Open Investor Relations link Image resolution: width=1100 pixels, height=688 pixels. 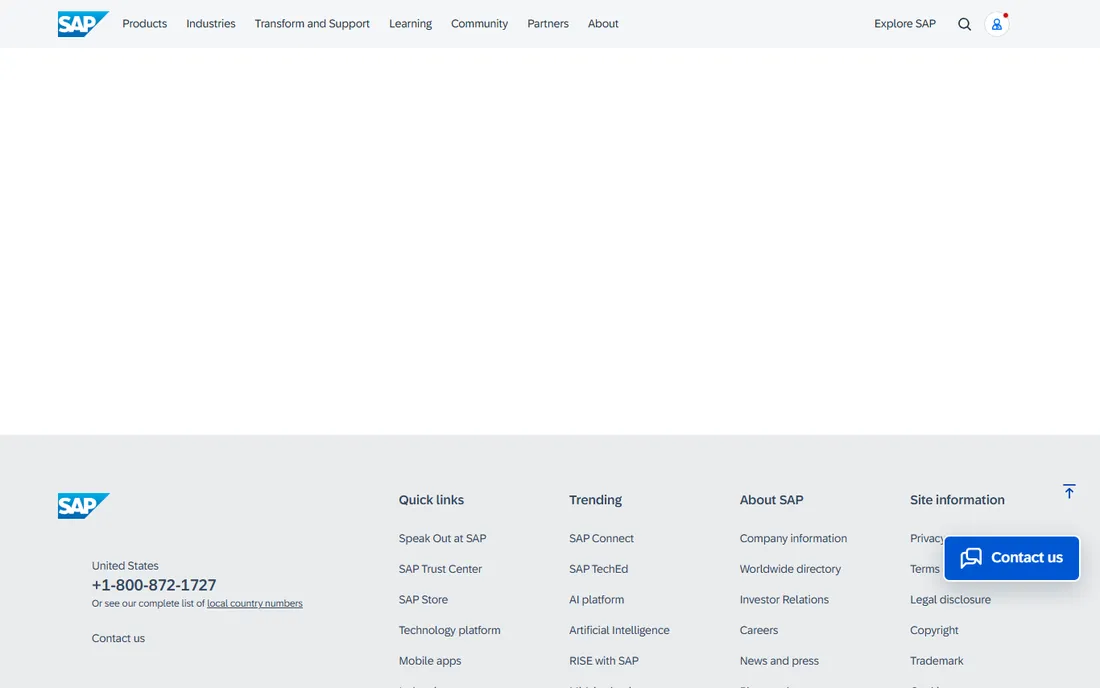tap(784, 600)
